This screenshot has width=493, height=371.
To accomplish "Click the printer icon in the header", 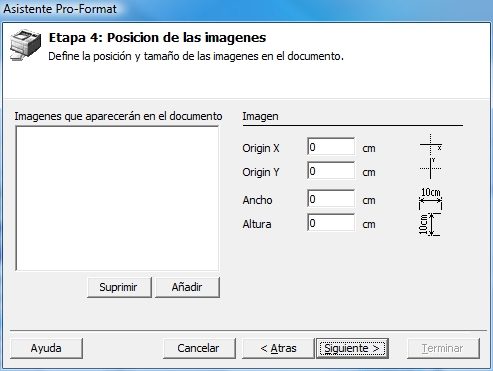I will coord(25,45).
